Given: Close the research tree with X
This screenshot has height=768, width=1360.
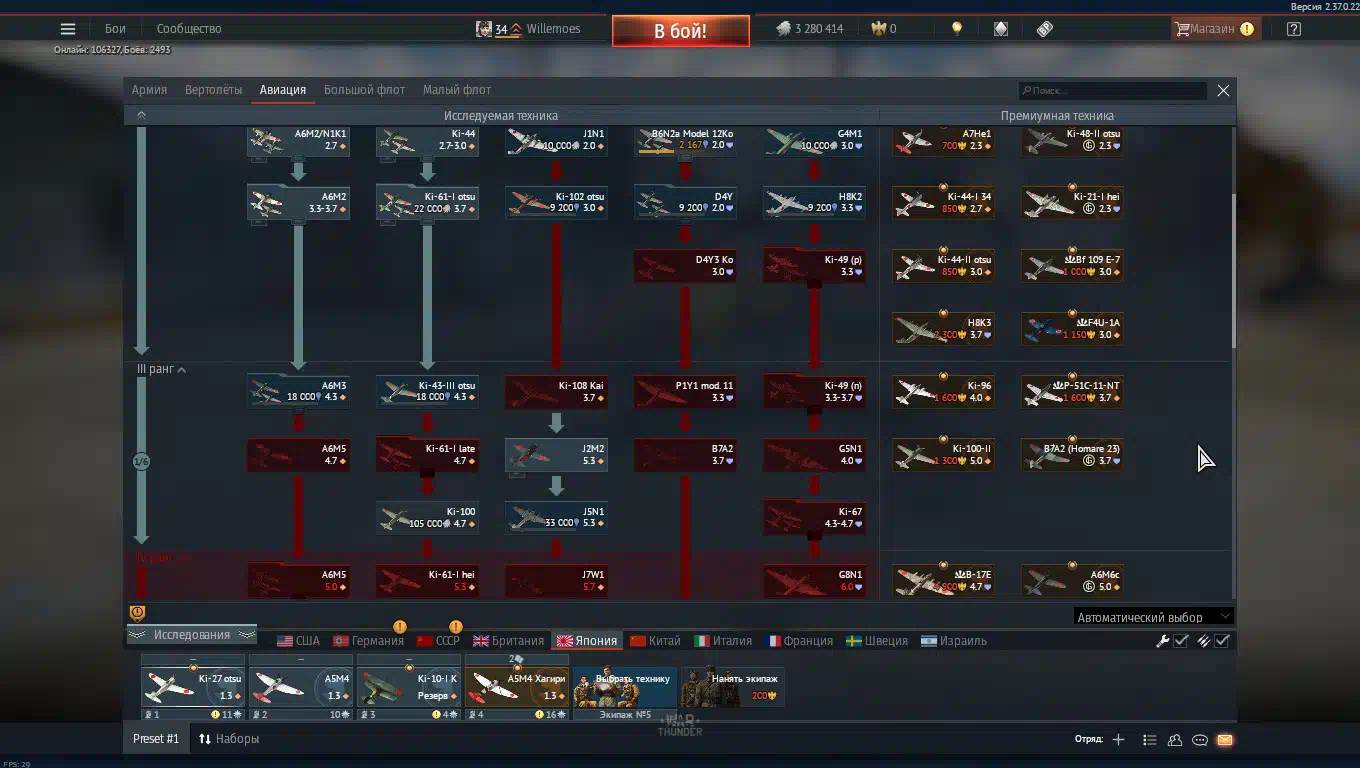Looking at the screenshot, I should (x=1223, y=90).
